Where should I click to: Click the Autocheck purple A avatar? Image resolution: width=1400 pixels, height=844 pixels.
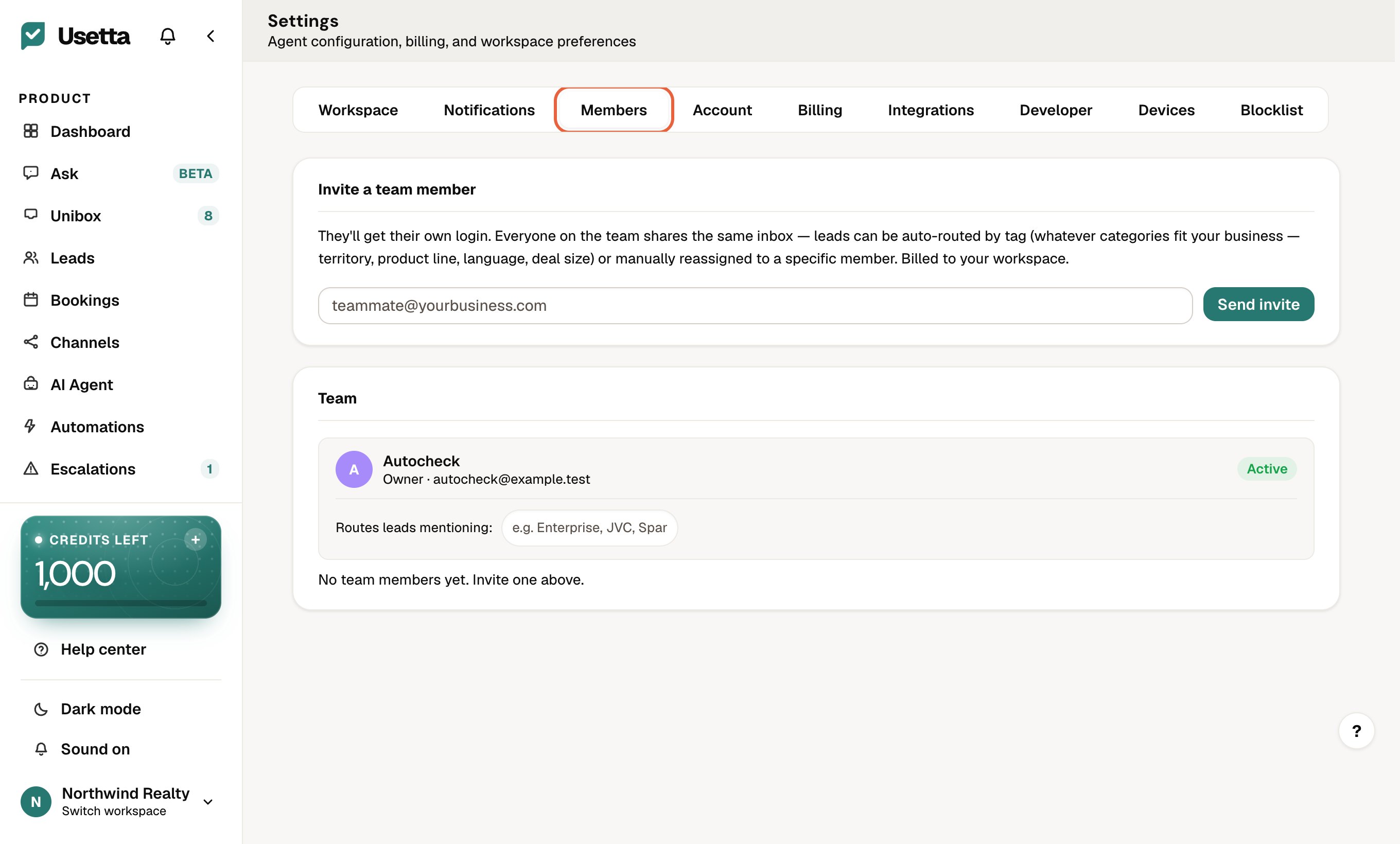coord(354,469)
